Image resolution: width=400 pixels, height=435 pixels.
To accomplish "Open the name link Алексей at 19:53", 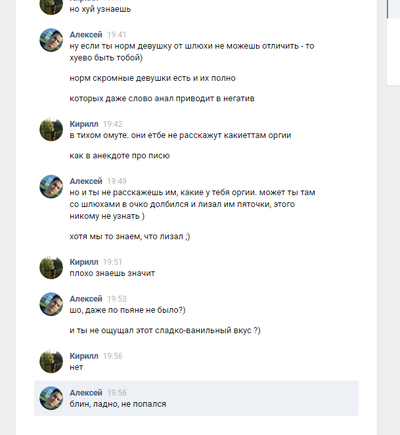I will 86,299.
